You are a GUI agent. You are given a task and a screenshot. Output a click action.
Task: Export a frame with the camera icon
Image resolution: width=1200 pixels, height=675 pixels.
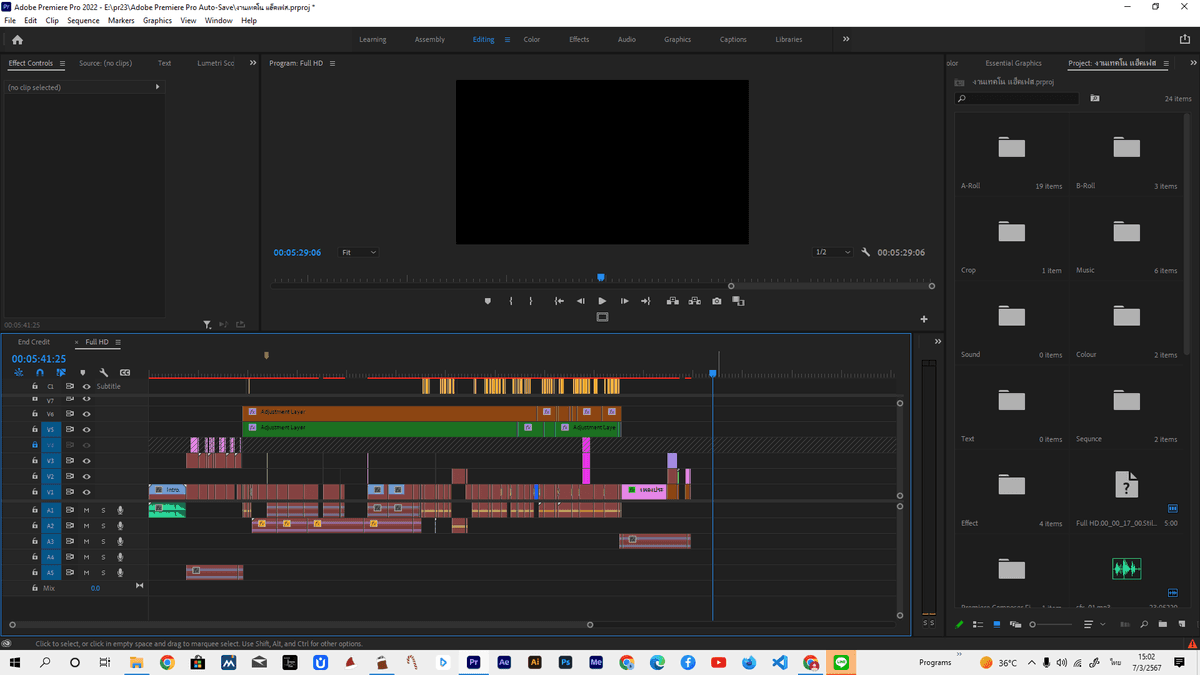point(717,301)
